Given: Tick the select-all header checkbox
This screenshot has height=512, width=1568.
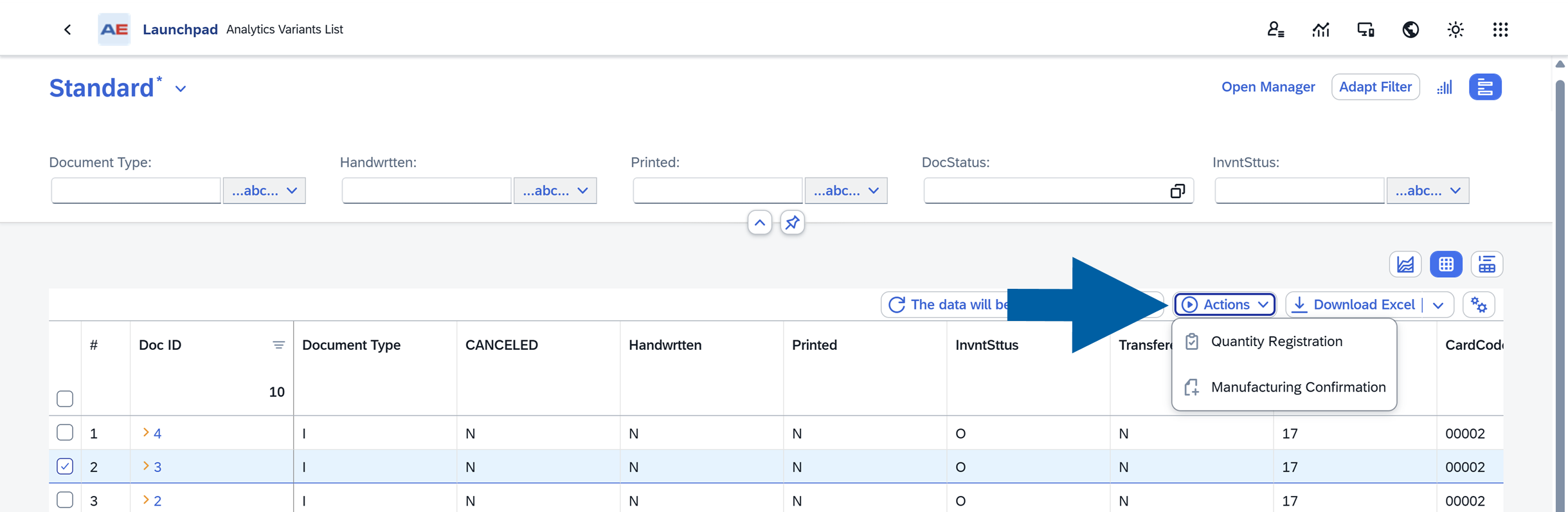Looking at the screenshot, I should click(65, 399).
